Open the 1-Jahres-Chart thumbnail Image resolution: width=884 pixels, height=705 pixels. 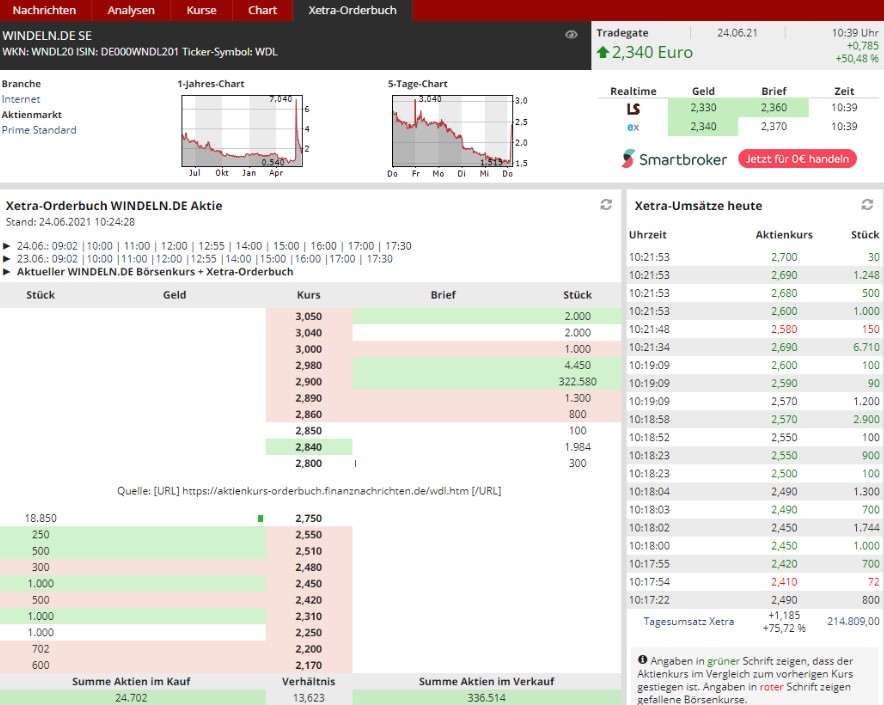(240, 130)
